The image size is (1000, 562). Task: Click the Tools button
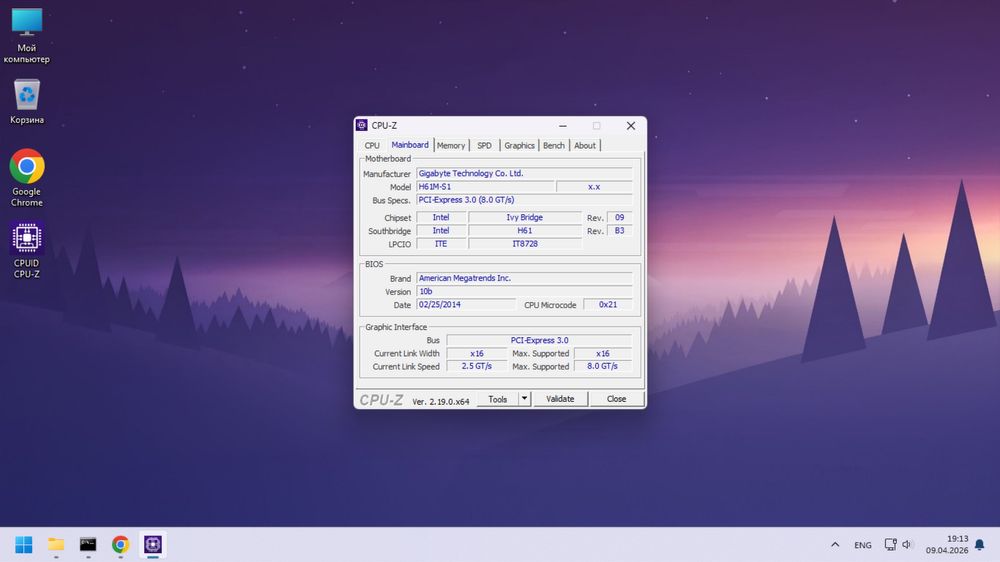pyautogui.click(x=497, y=399)
